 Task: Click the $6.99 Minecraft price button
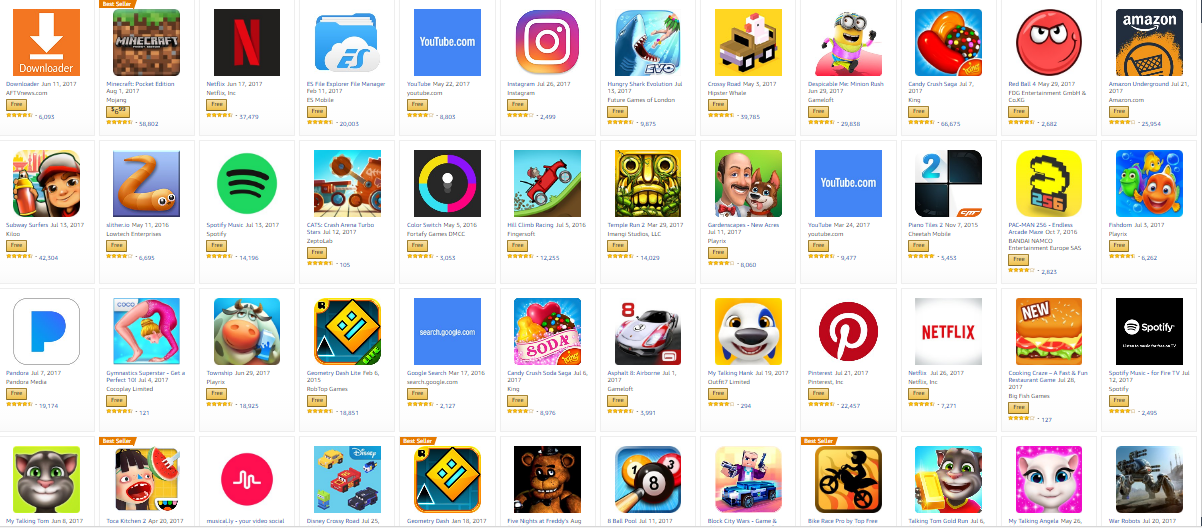117,110
